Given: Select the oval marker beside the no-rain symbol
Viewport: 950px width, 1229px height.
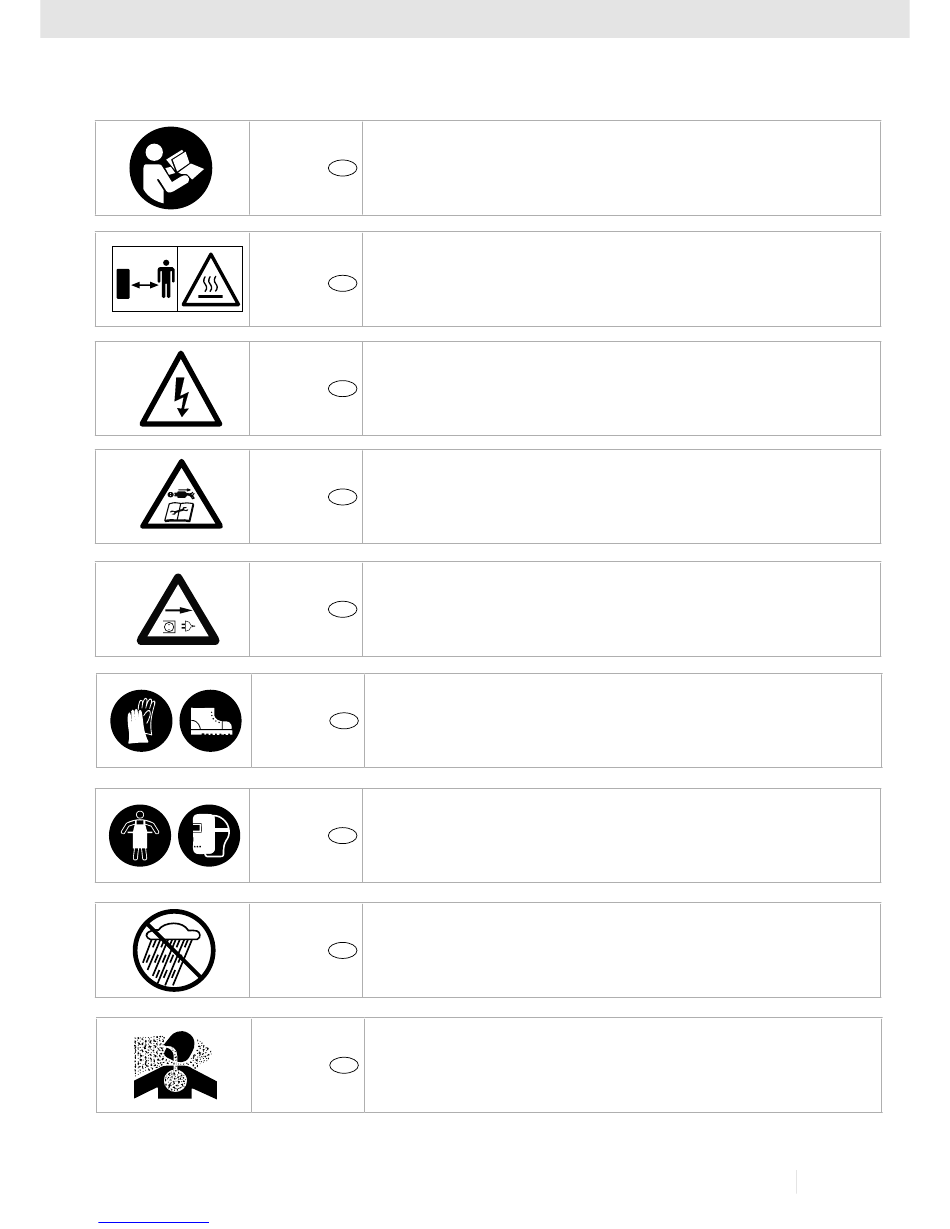Looking at the screenshot, I should [x=341, y=951].
